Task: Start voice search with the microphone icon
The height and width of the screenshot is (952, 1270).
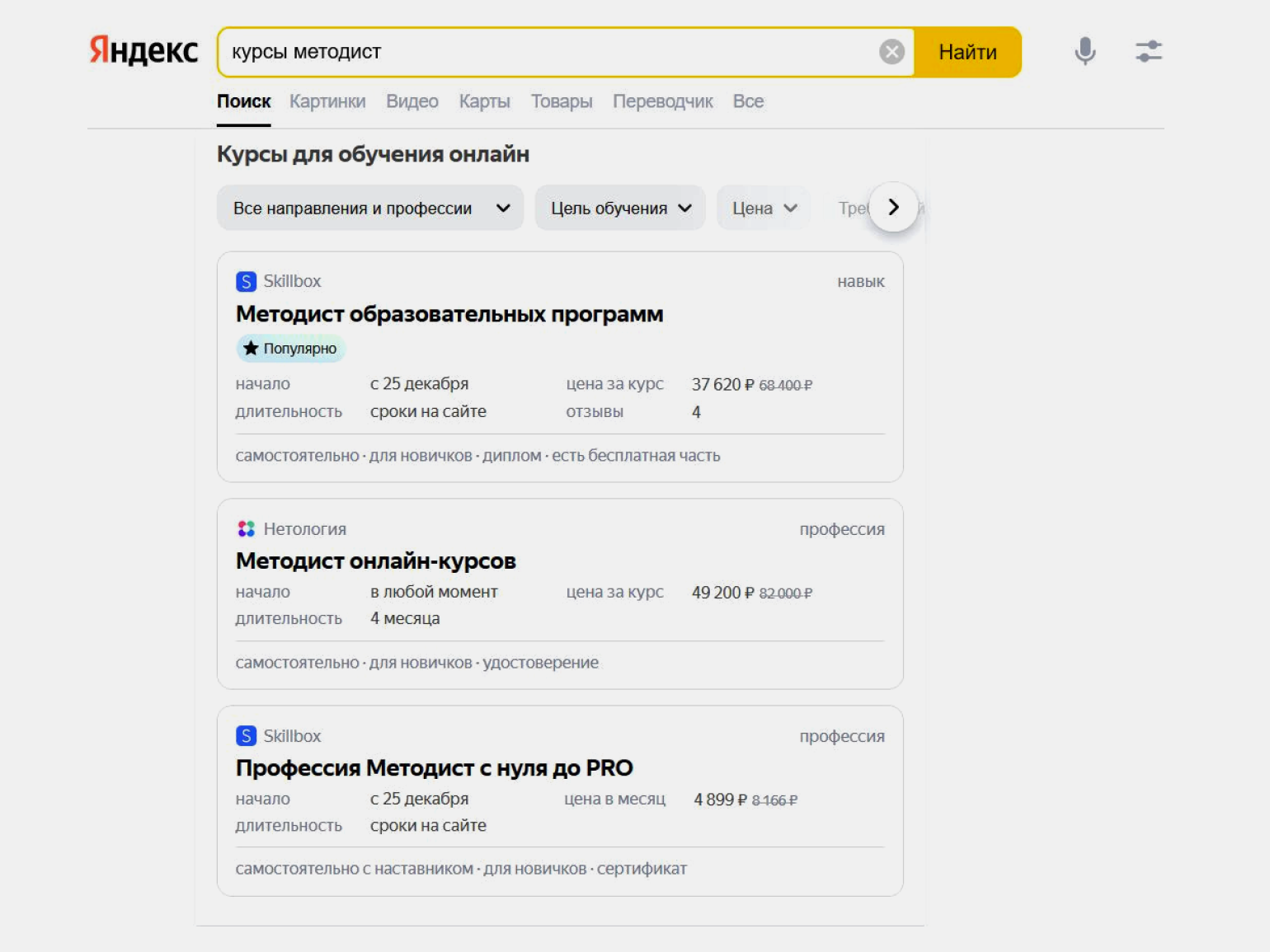Action: (x=1085, y=51)
